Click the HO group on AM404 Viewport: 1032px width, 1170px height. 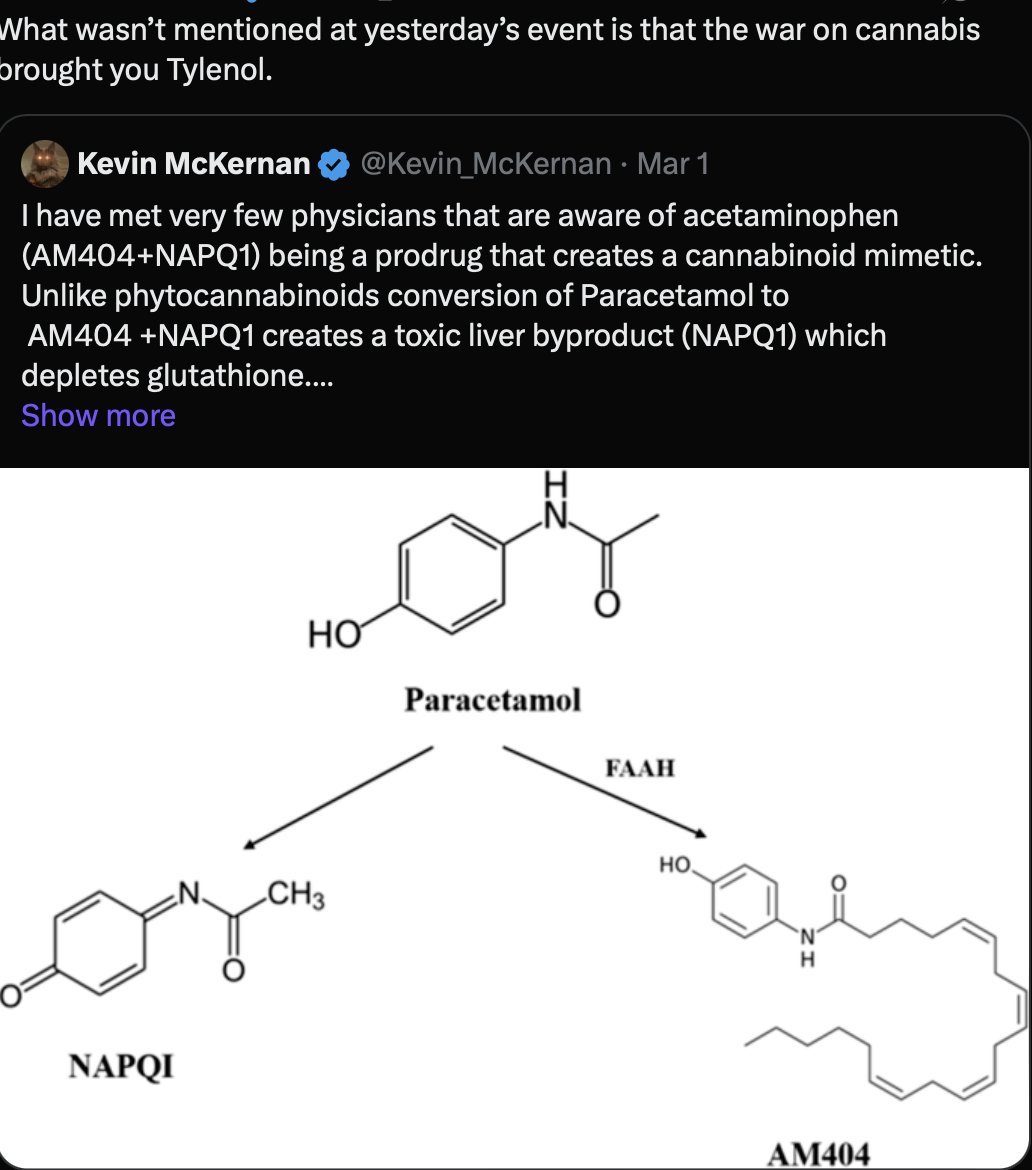(677, 865)
